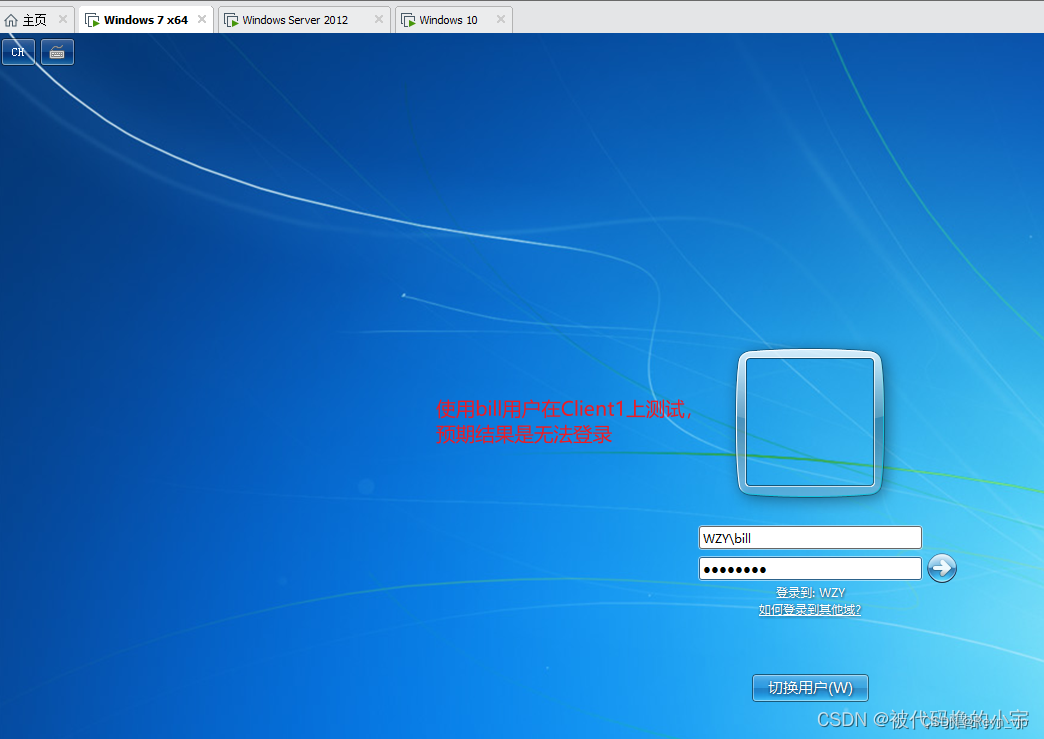1044x739 pixels.
Task: Click the 登录到: WZY domain text
Action: coord(810,593)
